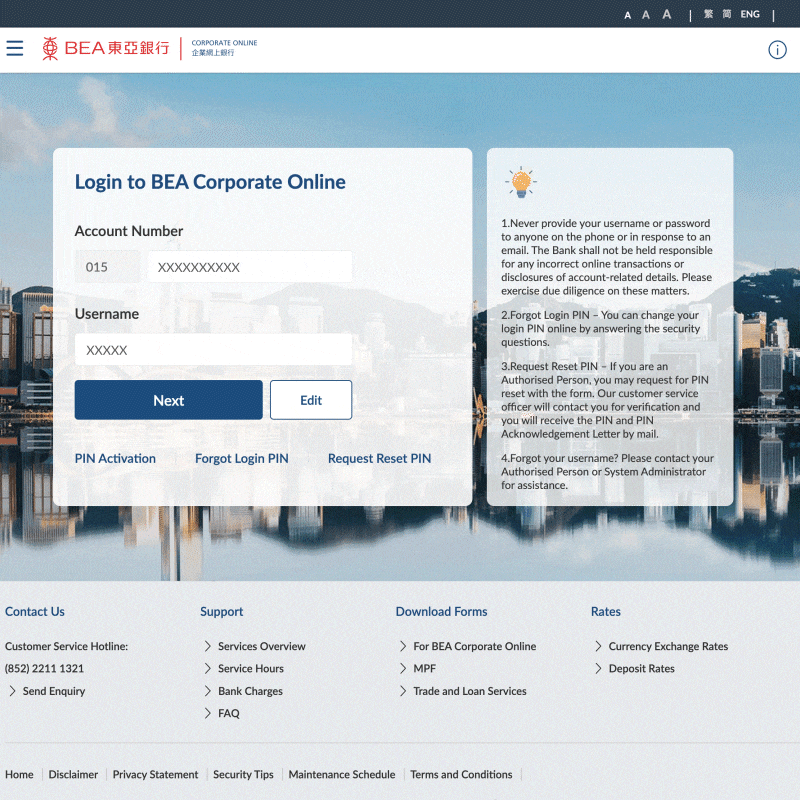The image size is (800, 800).
Task: Click chevron beside Trade and Loan Services
Action: (403, 691)
